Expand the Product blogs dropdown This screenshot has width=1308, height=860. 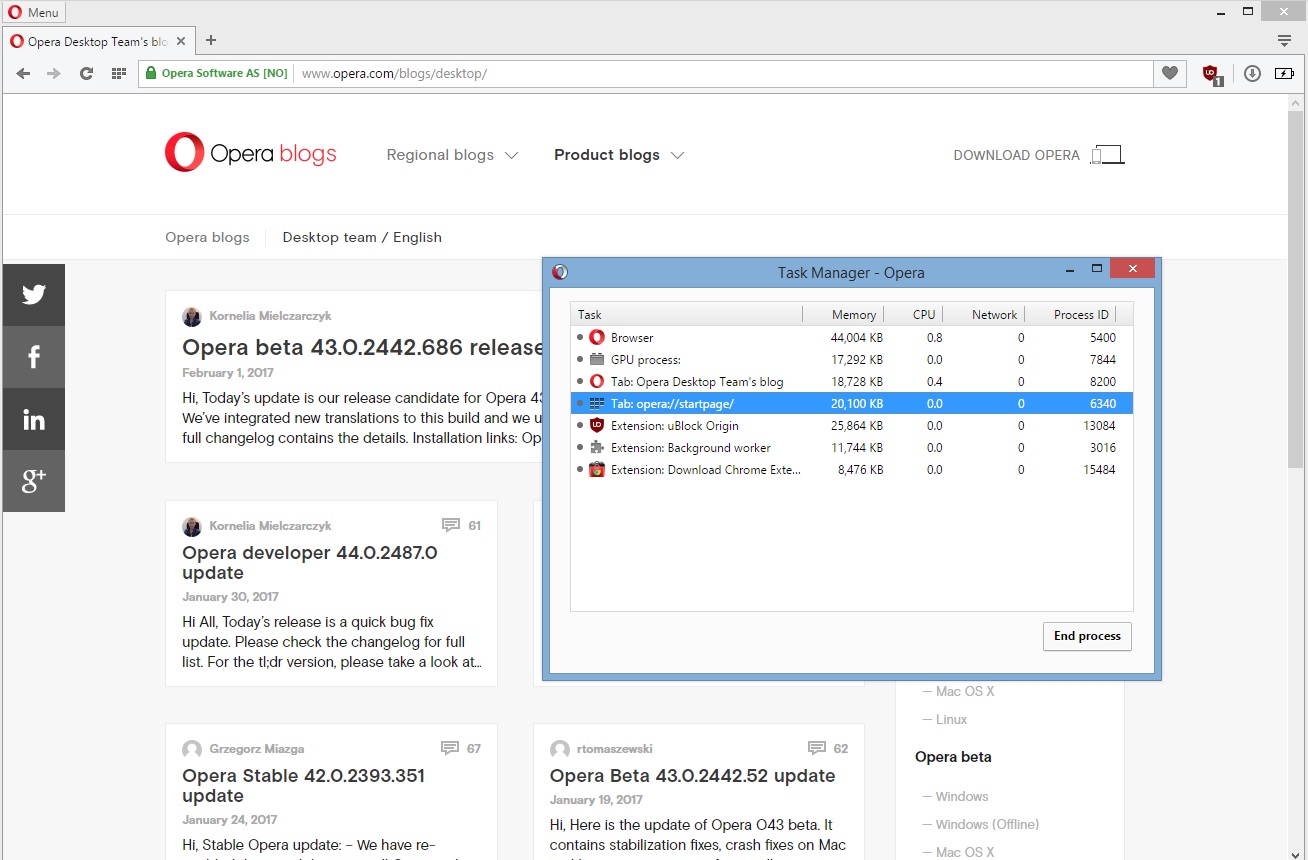click(x=619, y=155)
